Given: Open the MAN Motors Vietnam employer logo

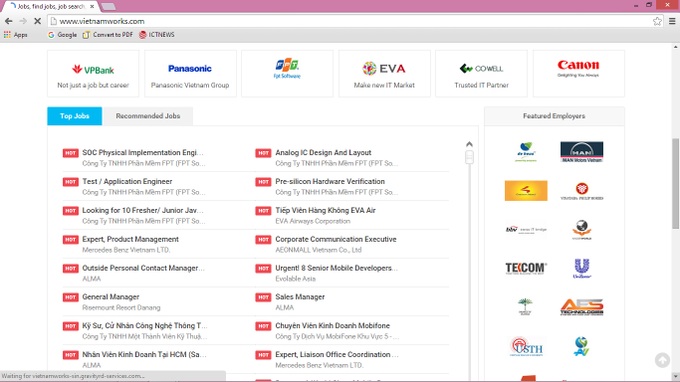Looking at the screenshot, I should pyautogui.click(x=582, y=152).
